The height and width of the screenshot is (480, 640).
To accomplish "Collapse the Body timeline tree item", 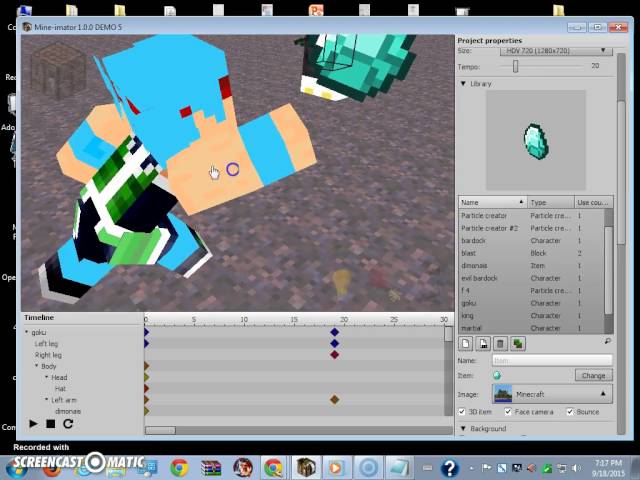I will pos(36,366).
